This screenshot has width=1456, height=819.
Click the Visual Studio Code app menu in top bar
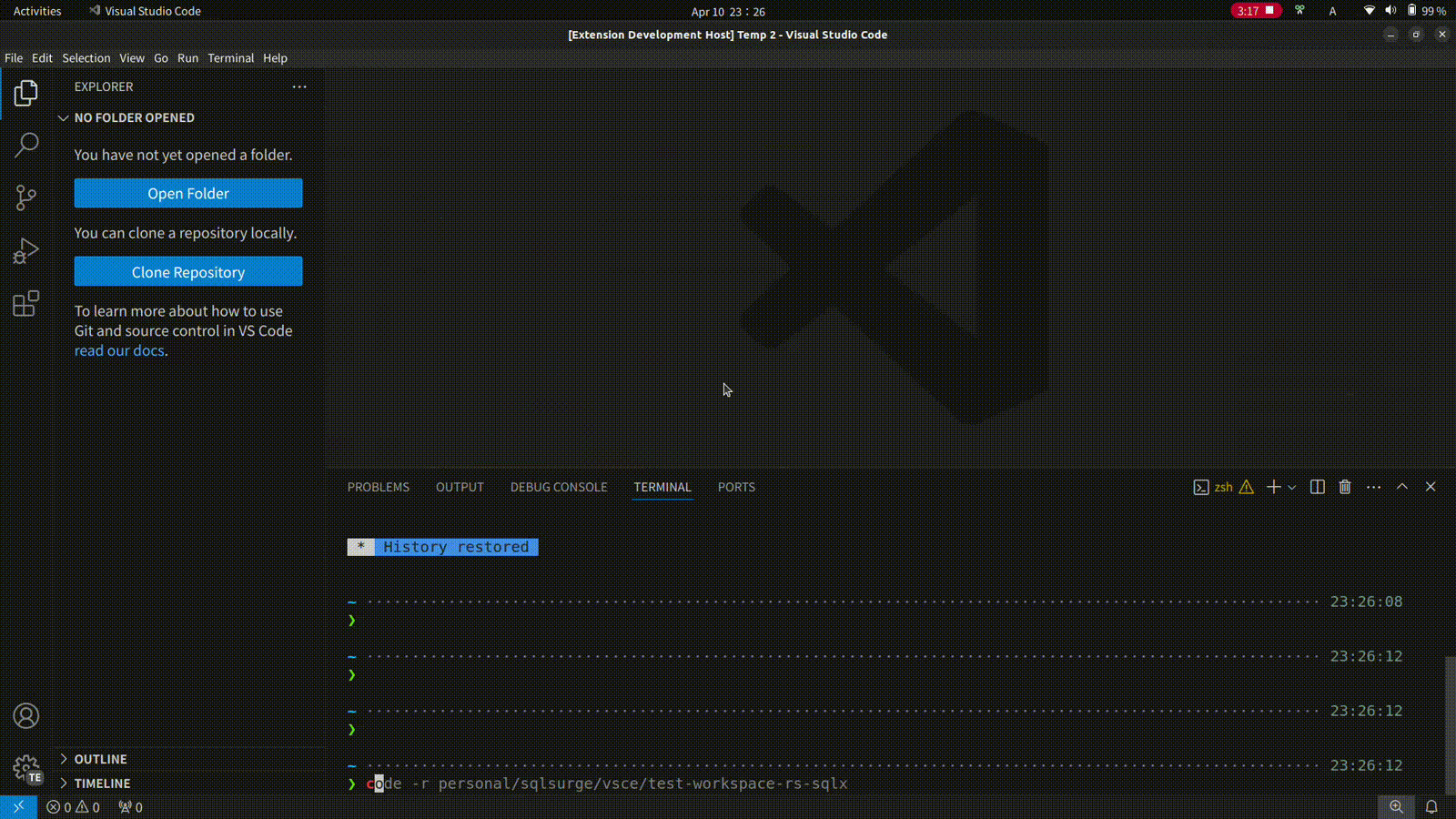point(145,11)
